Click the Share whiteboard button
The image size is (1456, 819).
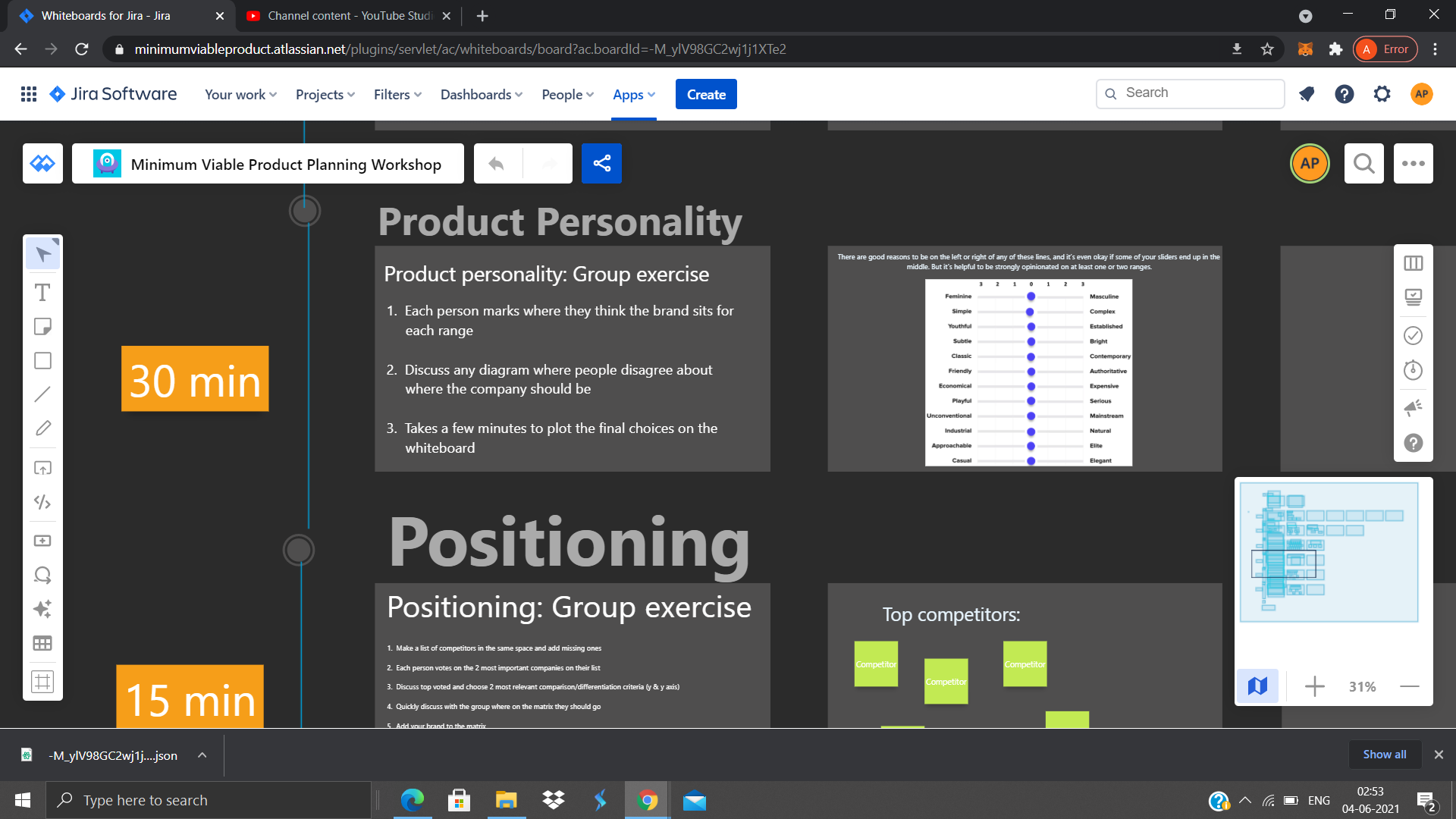(x=601, y=163)
